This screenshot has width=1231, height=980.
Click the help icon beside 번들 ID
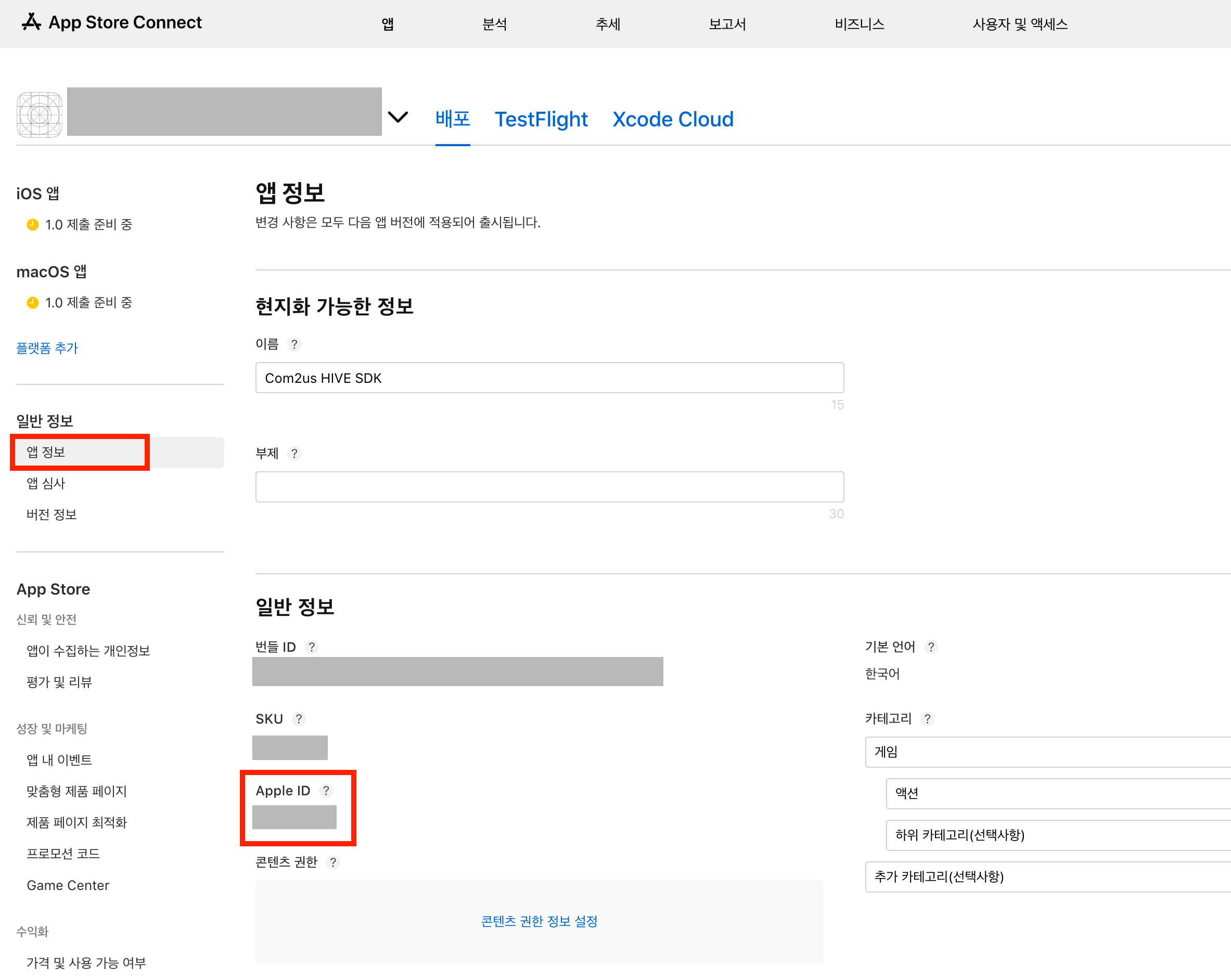[x=312, y=647]
